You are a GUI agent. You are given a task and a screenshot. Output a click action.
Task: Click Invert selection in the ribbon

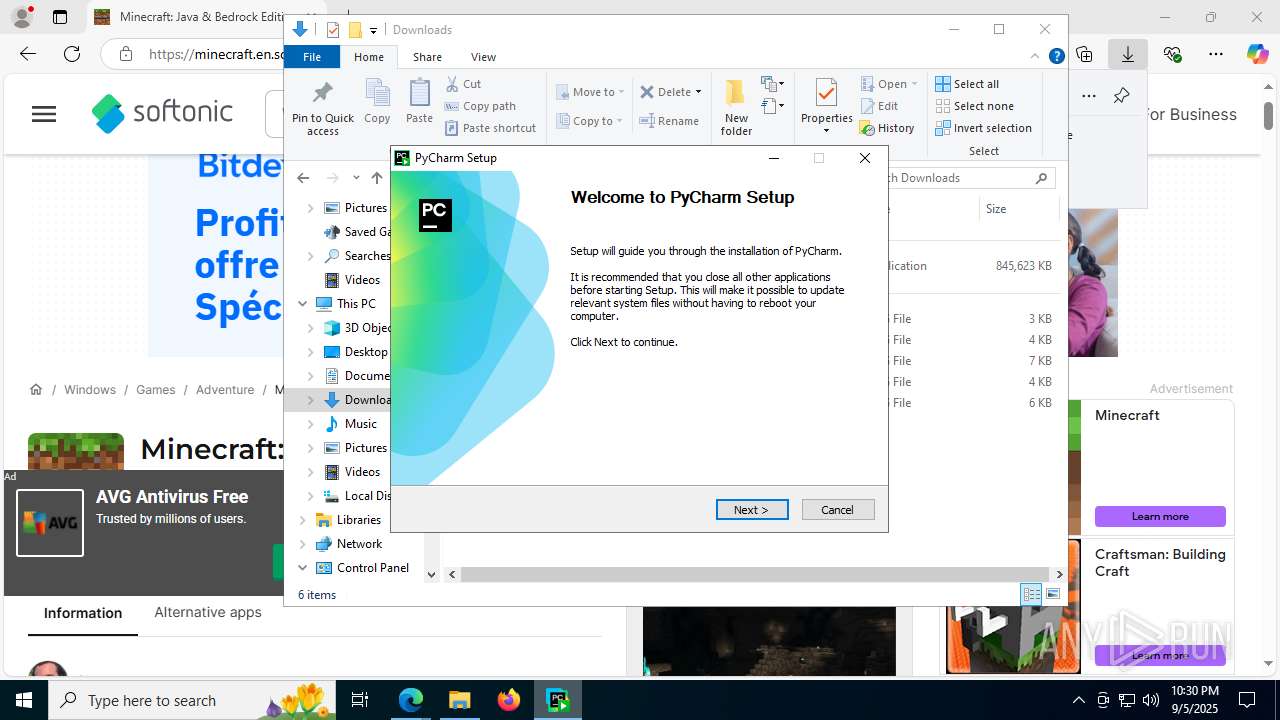pyautogui.click(x=983, y=128)
